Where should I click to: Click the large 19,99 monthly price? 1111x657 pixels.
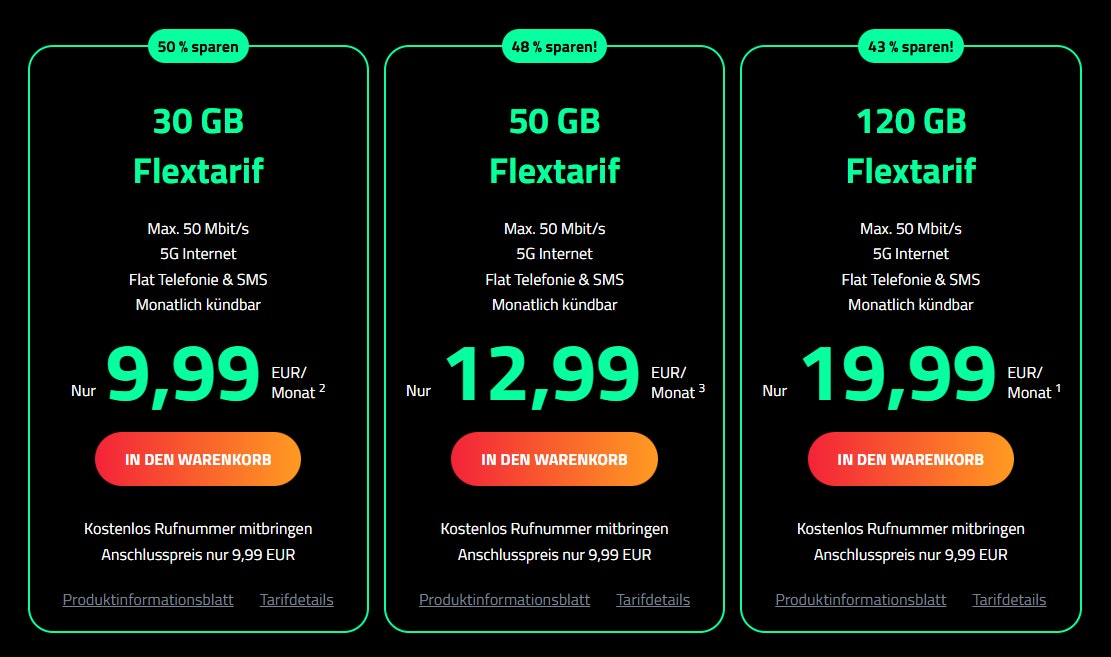[898, 375]
